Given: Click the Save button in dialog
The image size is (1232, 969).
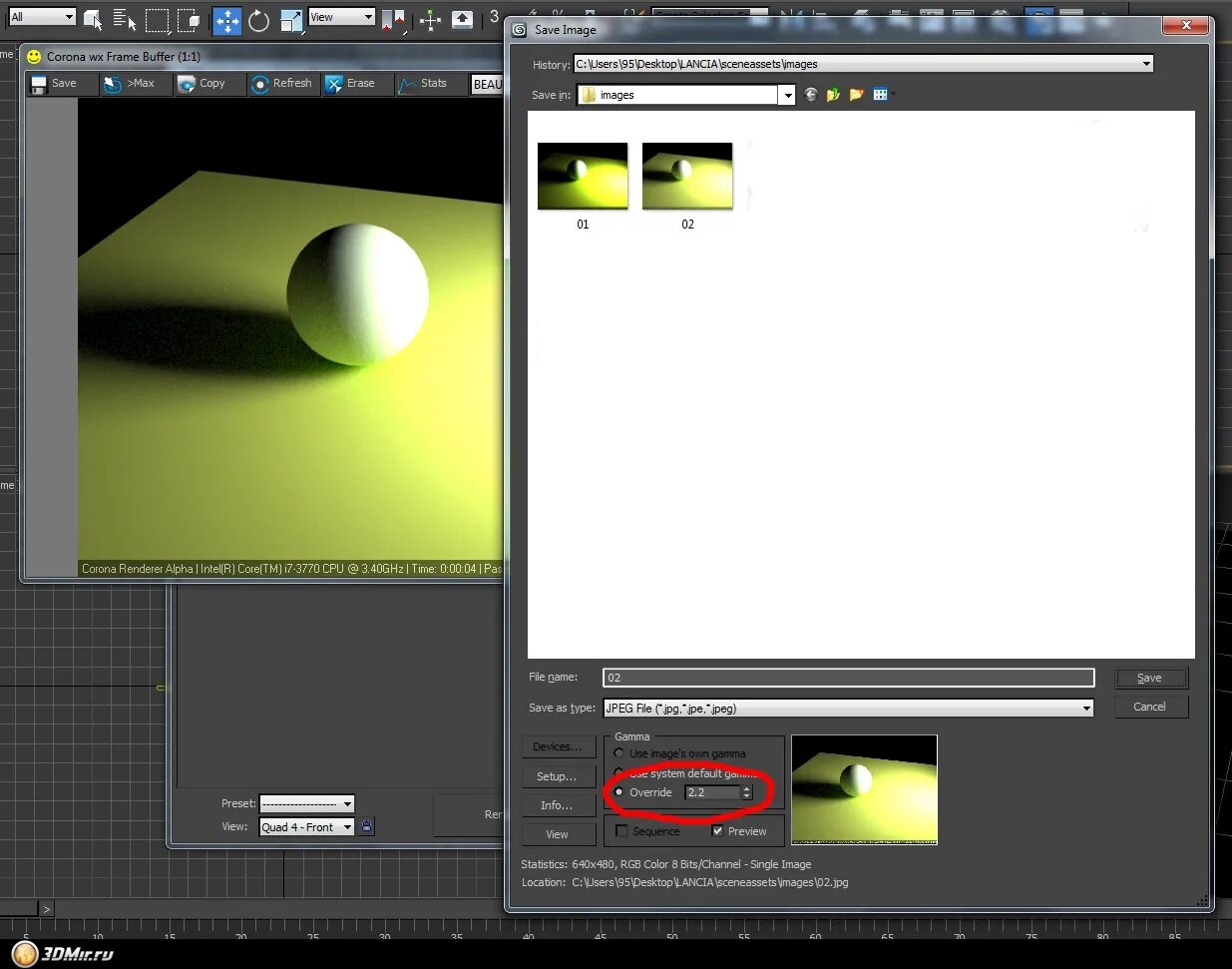Looking at the screenshot, I should (x=1150, y=679).
